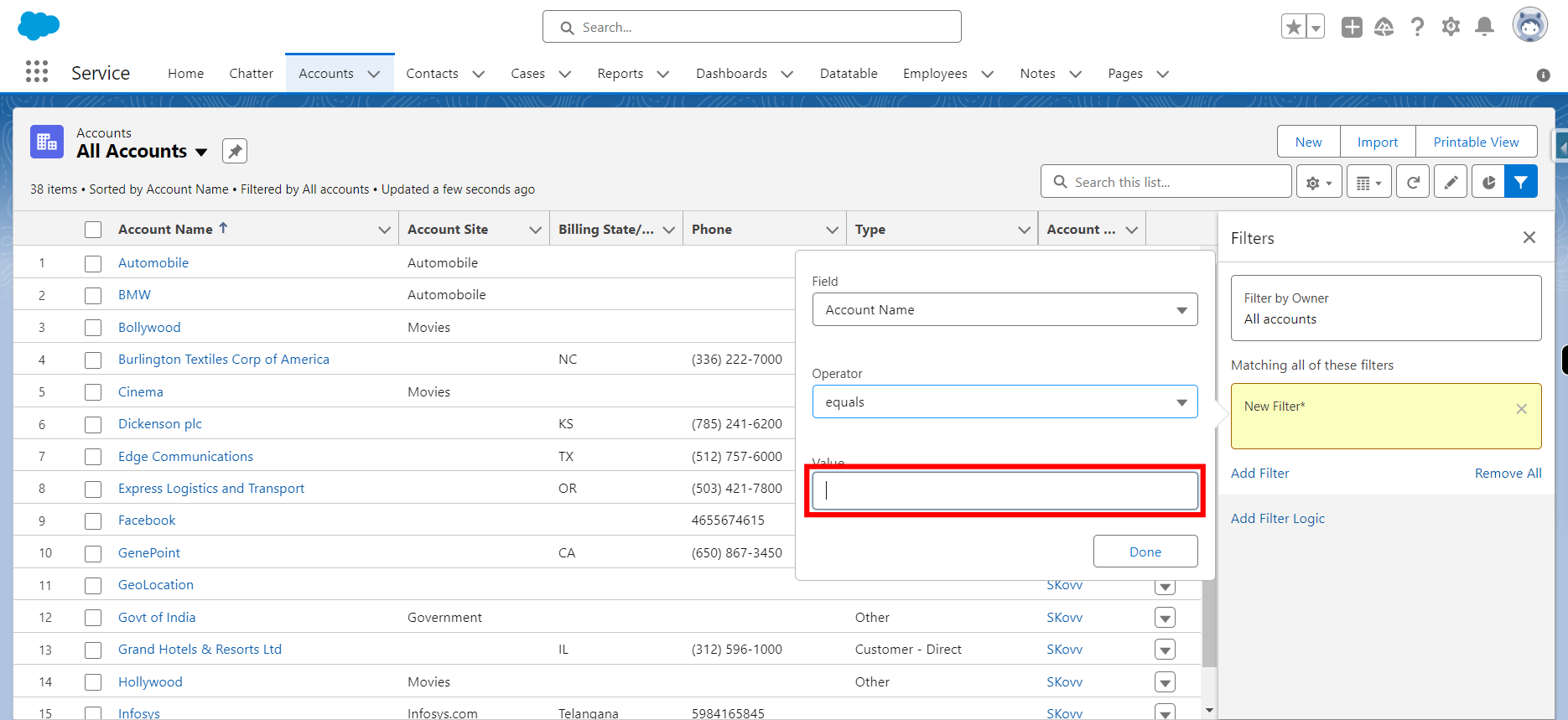Click the filter Value input field
1568x720 pixels.
[x=1005, y=490]
